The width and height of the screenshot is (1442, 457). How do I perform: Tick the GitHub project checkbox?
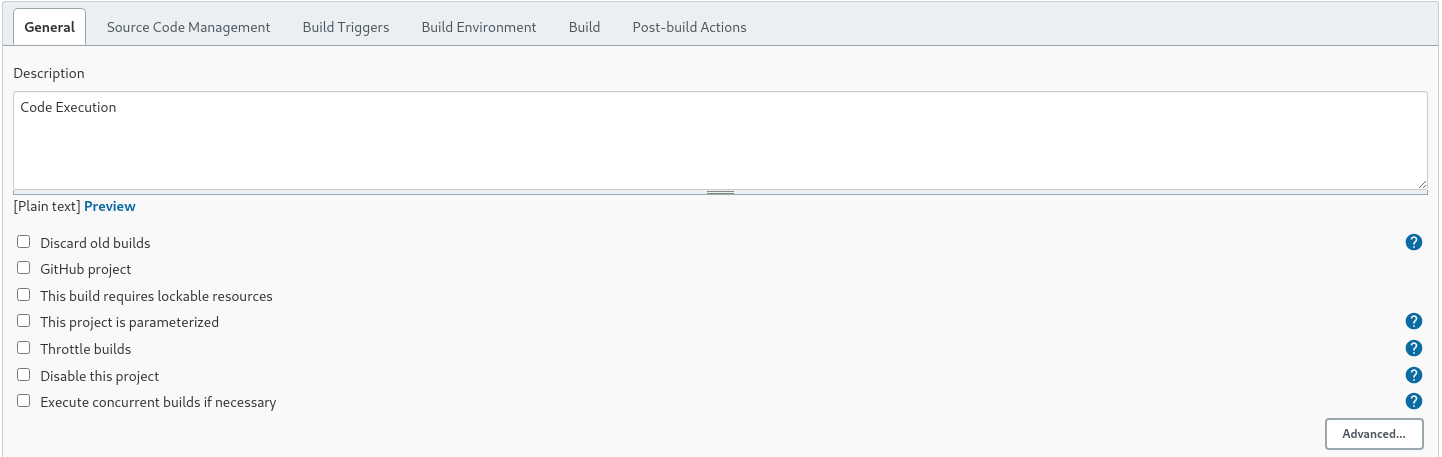tap(24, 268)
